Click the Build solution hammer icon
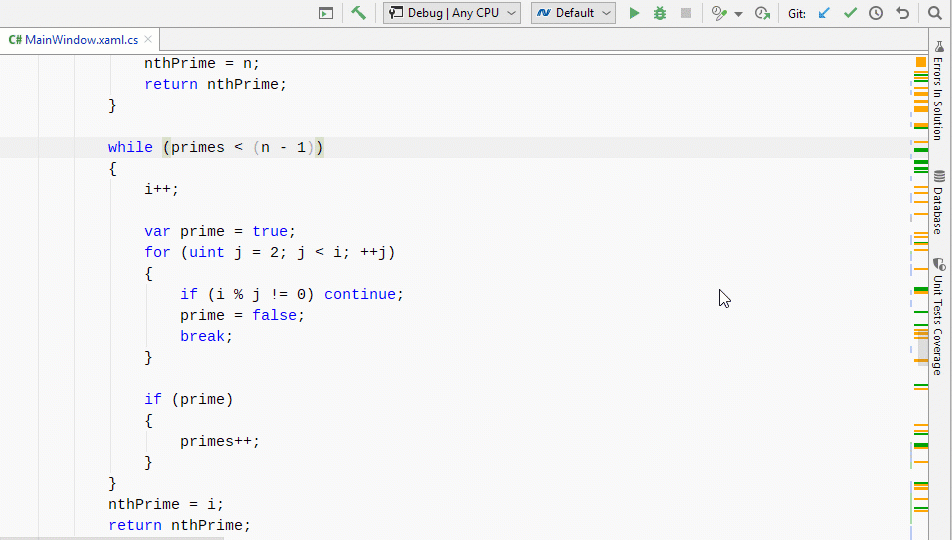The width and height of the screenshot is (952, 540). coord(358,13)
